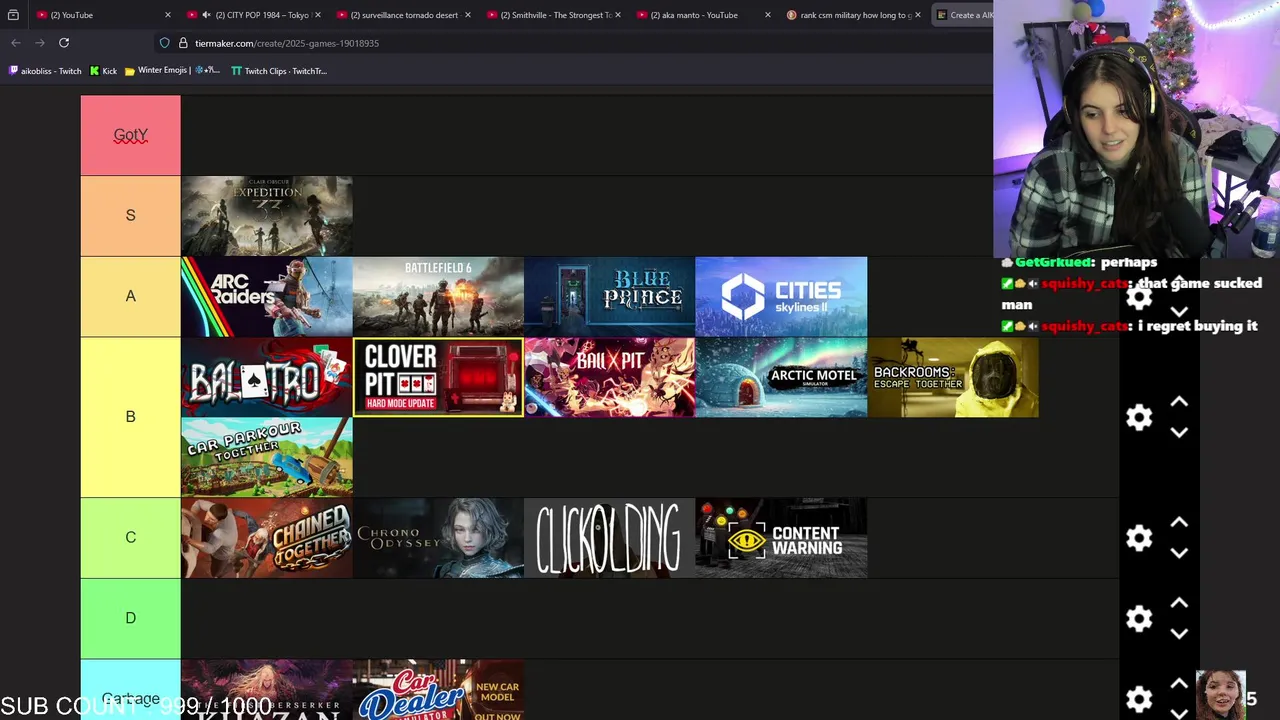Close the rank csm military tab
This screenshot has height=720, width=1280.
[917, 15]
